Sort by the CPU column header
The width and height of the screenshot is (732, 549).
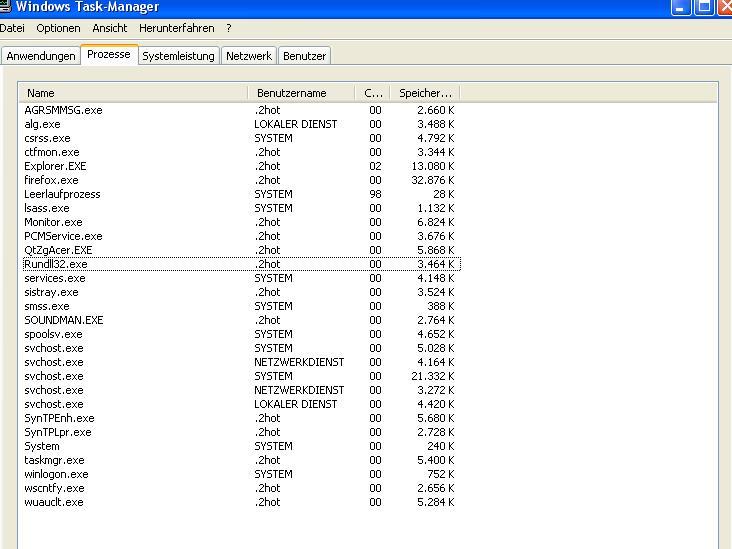click(373, 93)
